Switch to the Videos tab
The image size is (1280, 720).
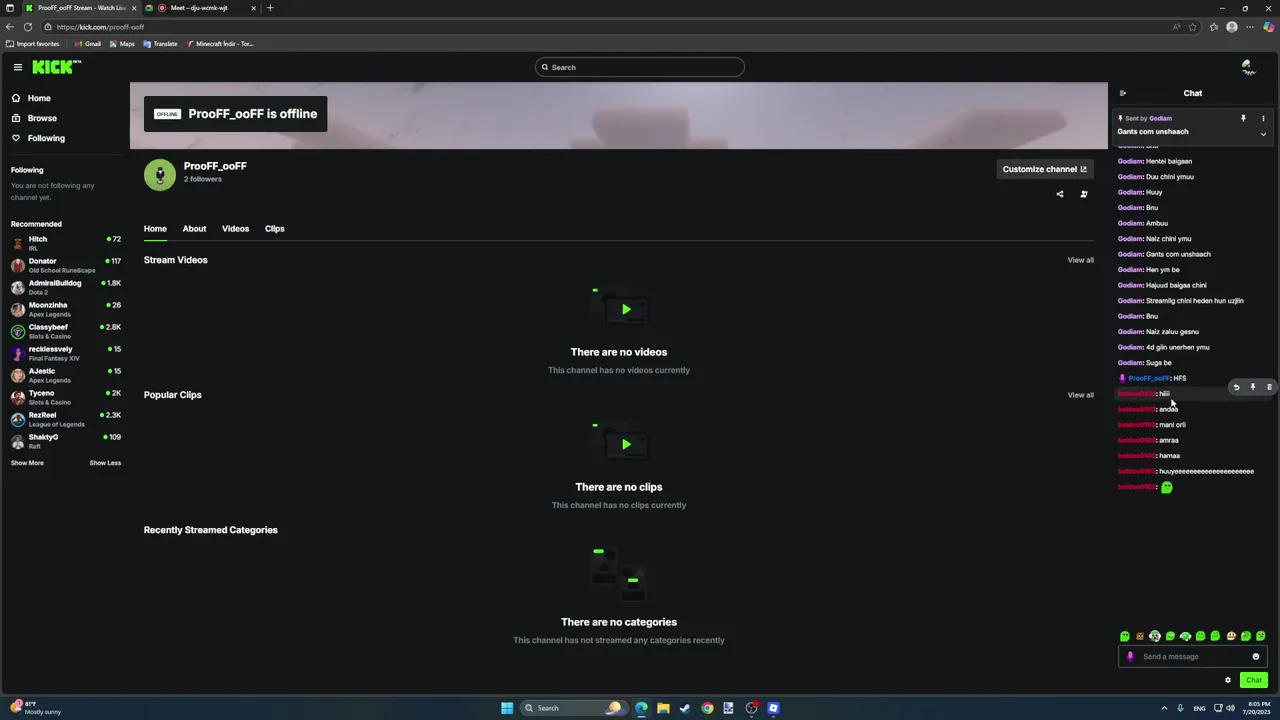pos(235,229)
